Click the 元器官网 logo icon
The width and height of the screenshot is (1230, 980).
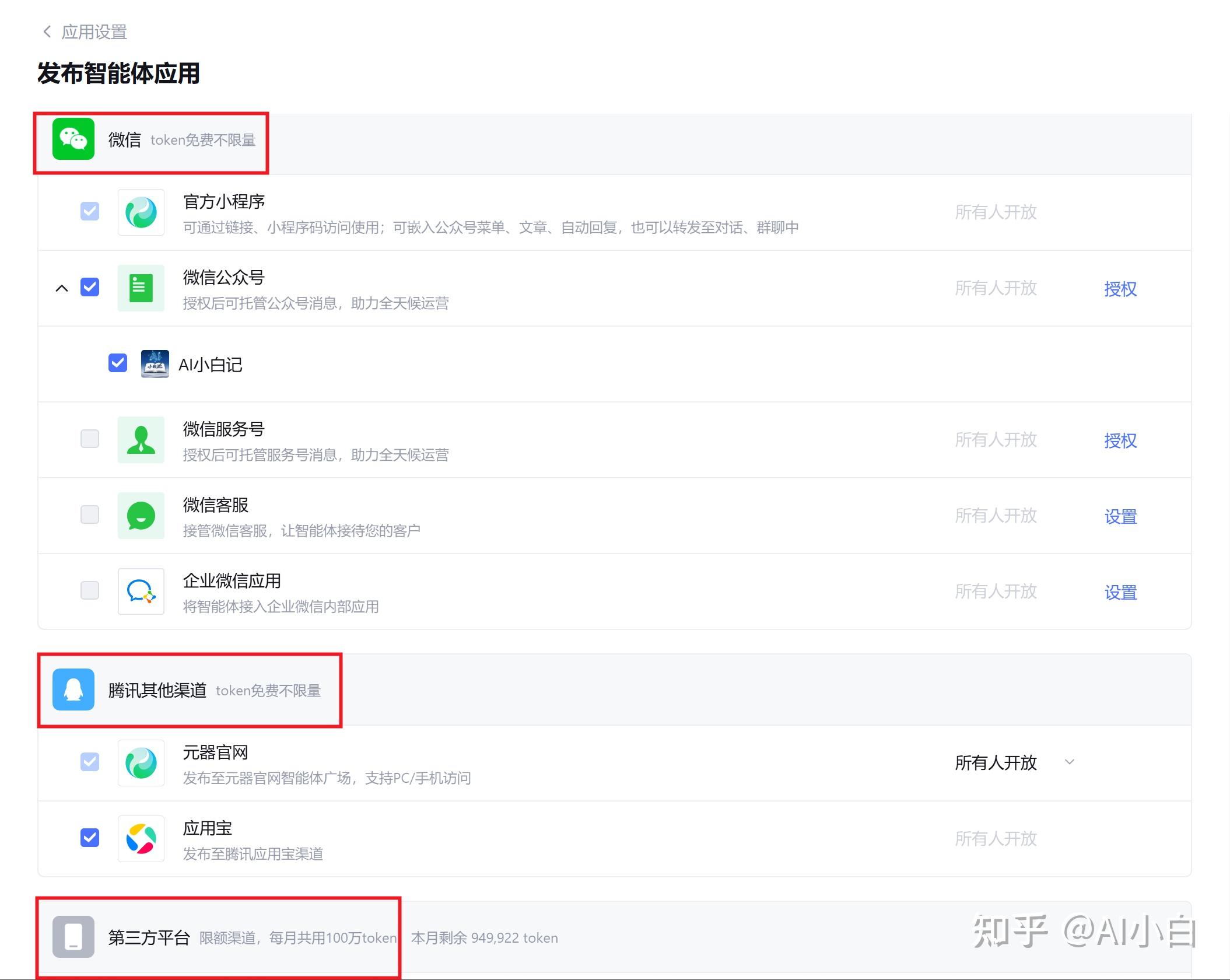pyautogui.click(x=141, y=763)
